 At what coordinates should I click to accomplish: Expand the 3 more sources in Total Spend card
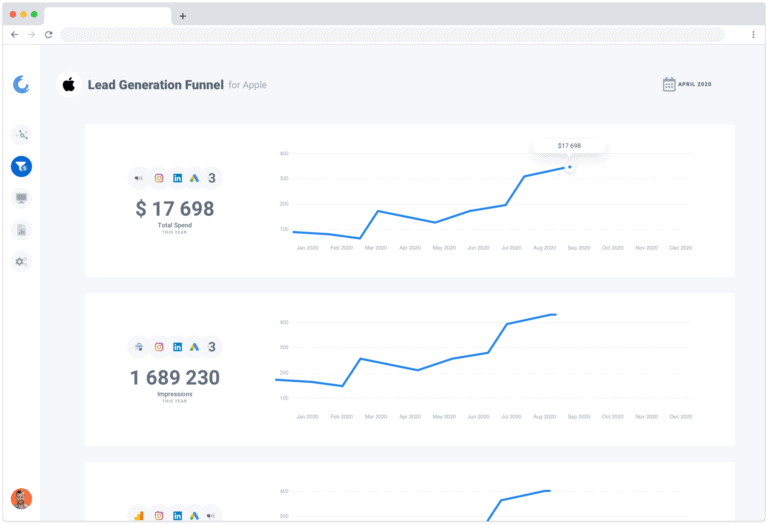[x=212, y=179]
